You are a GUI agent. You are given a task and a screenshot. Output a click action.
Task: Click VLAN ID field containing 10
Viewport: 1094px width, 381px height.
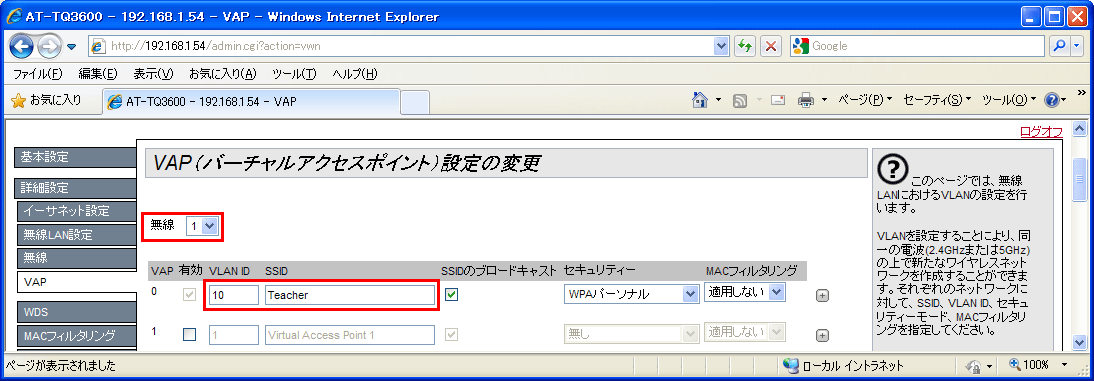point(234,295)
